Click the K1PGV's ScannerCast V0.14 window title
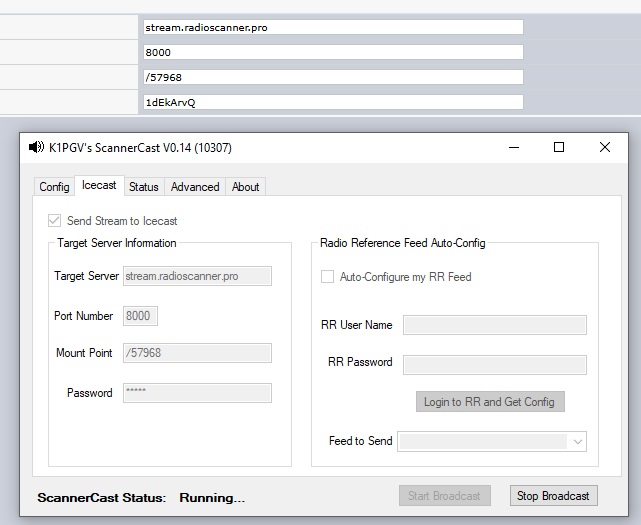Viewport: 641px width, 525px height. (140, 148)
